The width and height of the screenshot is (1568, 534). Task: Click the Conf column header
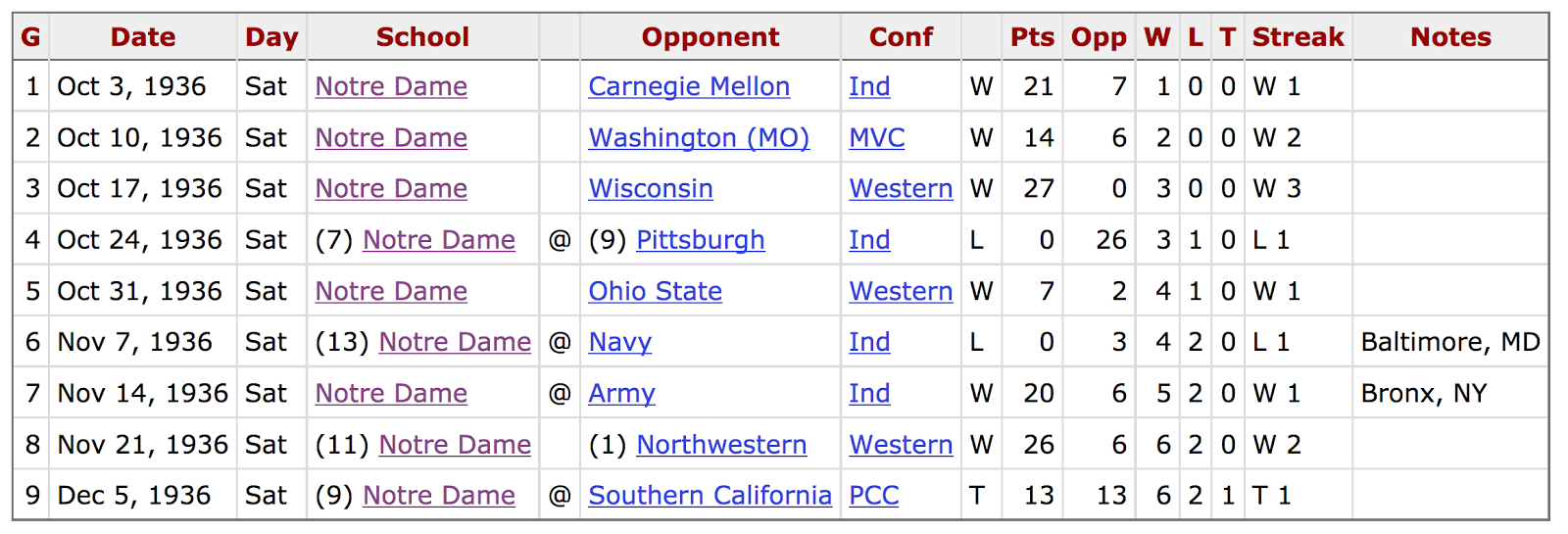coord(901,37)
